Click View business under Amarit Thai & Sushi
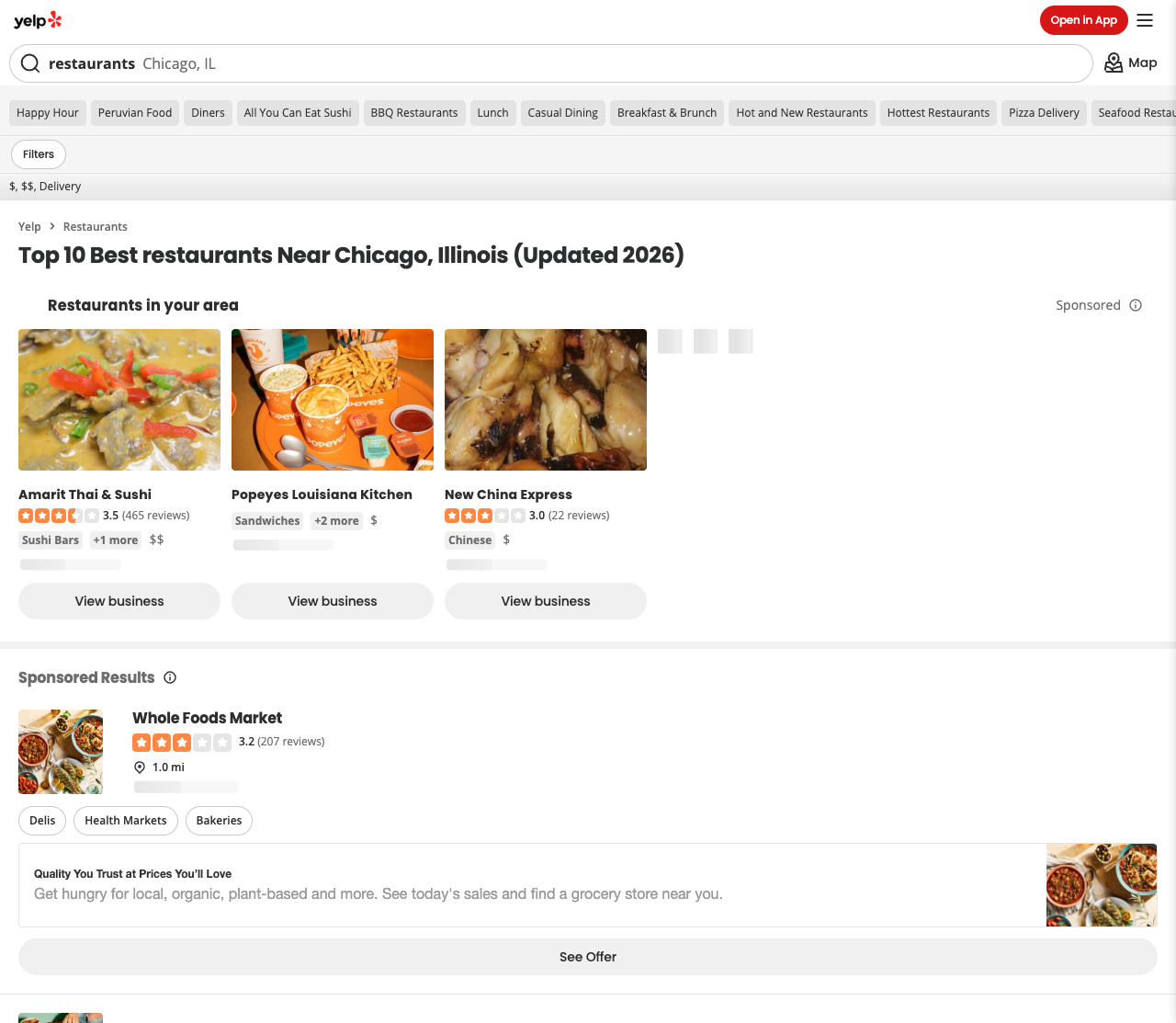Viewport: 1176px width, 1023px height. (x=119, y=601)
